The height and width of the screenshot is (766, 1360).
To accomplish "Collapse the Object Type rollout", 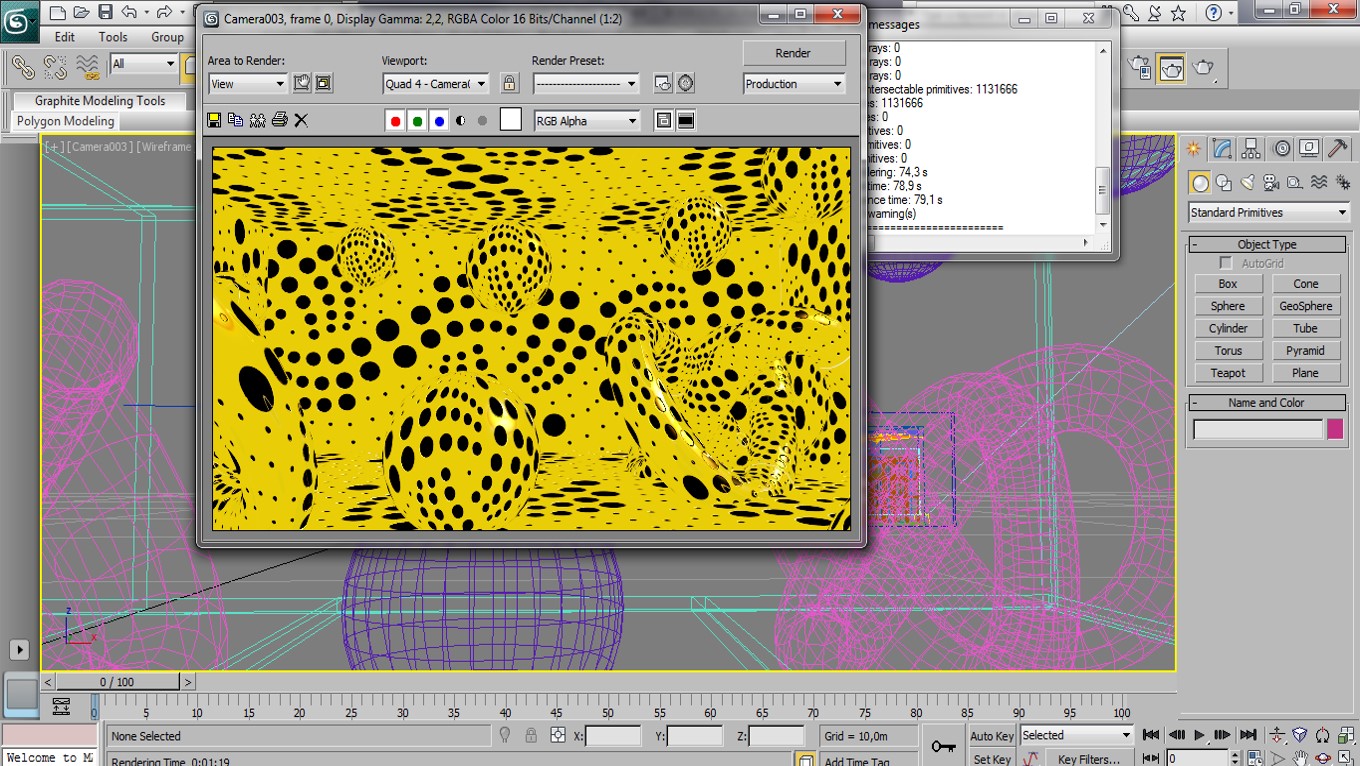I will tap(1267, 244).
